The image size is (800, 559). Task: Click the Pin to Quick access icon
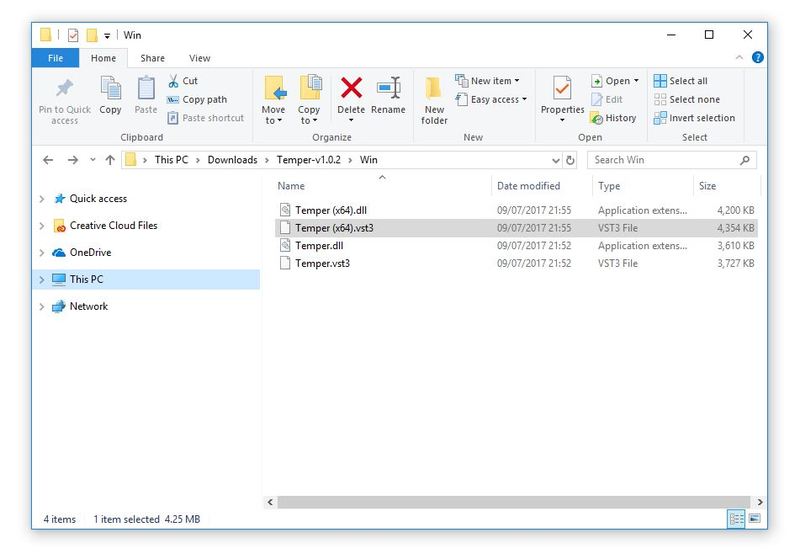[64, 89]
